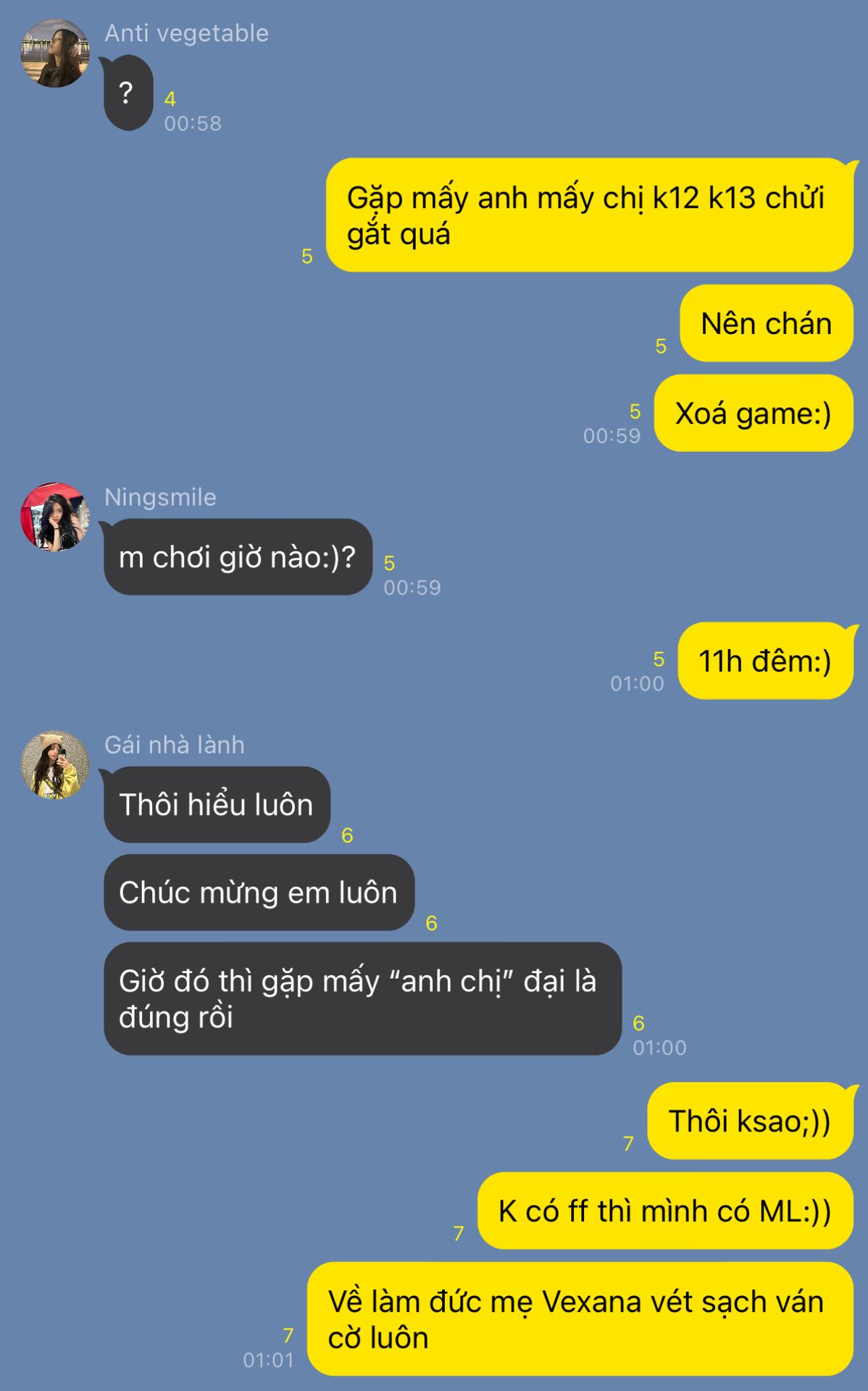Select the 'Chúc mừng em luôn' message
Viewport: 868px width, 1391px height.
click(x=259, y=893)
